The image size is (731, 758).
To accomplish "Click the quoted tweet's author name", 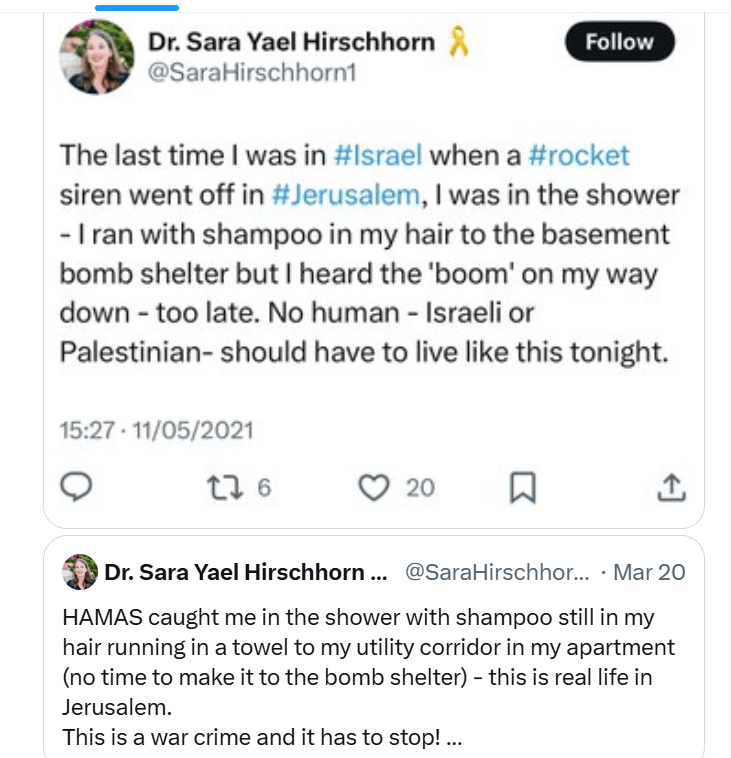I will coord(246,572).
